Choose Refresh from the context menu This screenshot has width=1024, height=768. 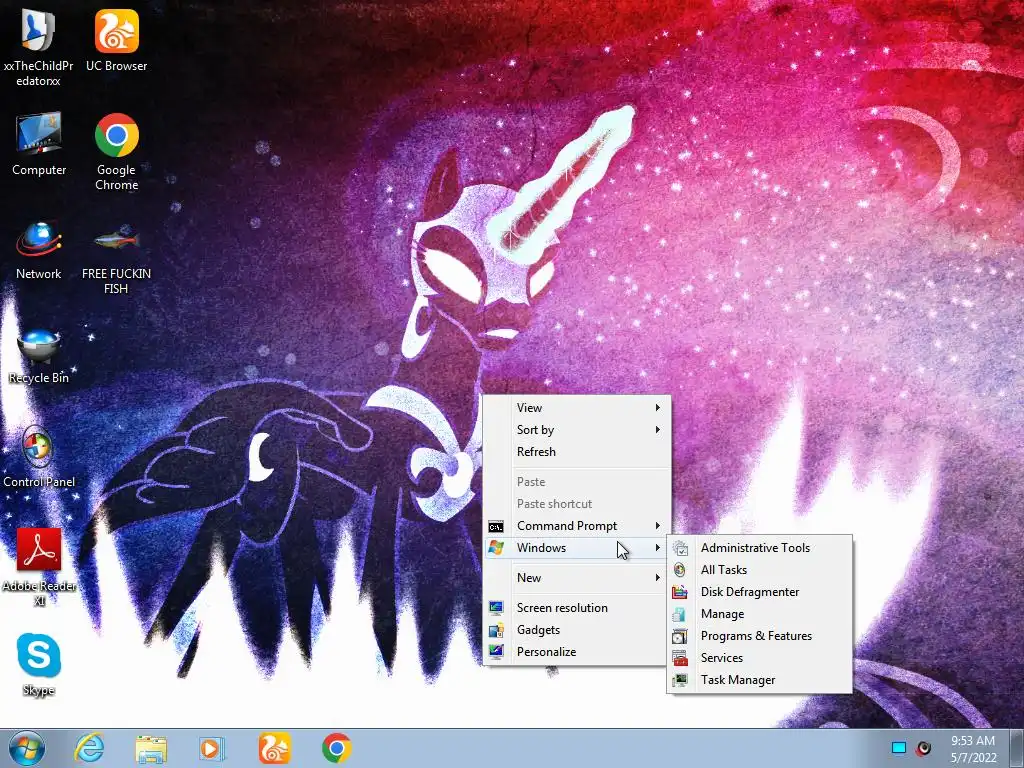click(577, 452)
